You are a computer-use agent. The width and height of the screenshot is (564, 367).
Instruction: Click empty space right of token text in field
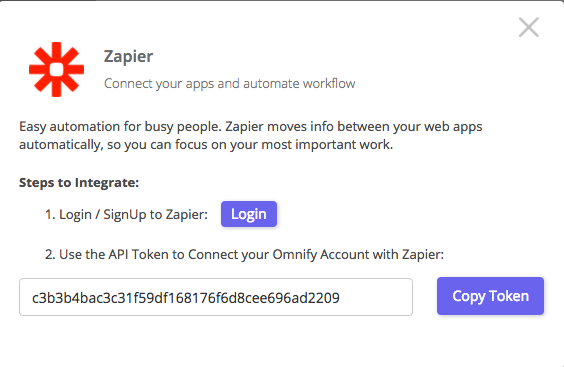[x=376, y=297]
